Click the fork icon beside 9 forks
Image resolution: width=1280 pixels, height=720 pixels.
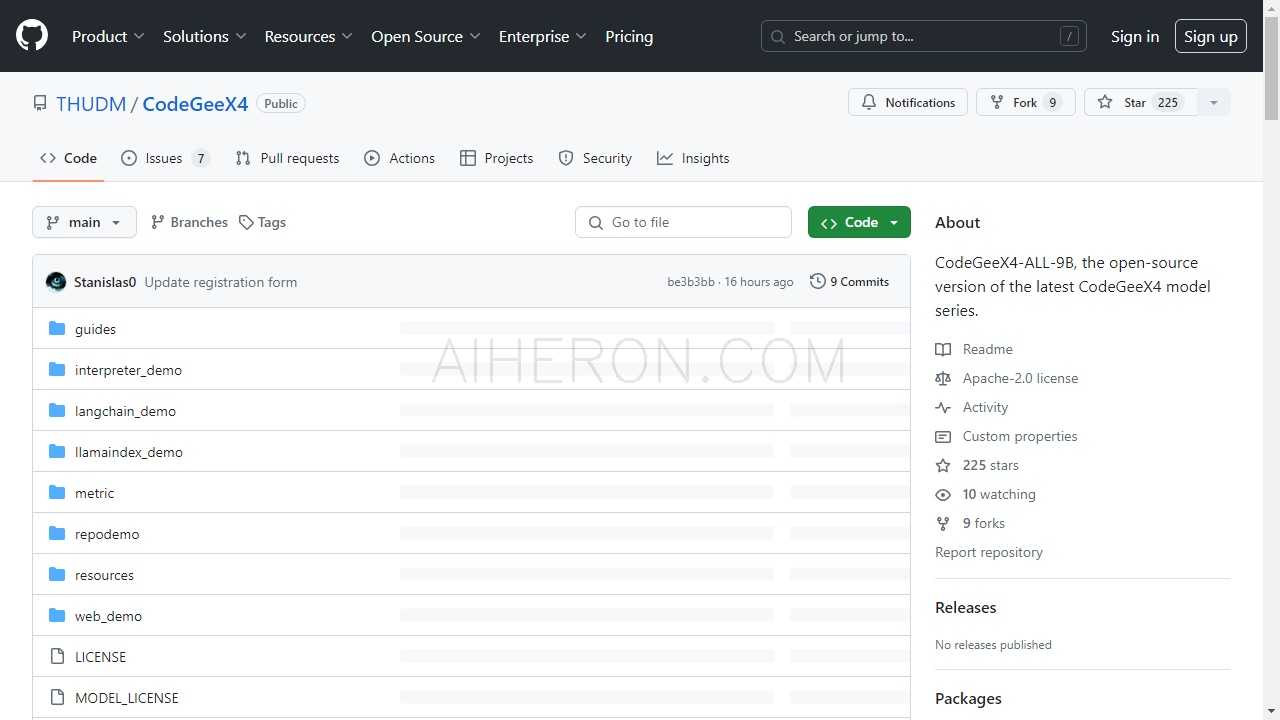tap(943, 523)
